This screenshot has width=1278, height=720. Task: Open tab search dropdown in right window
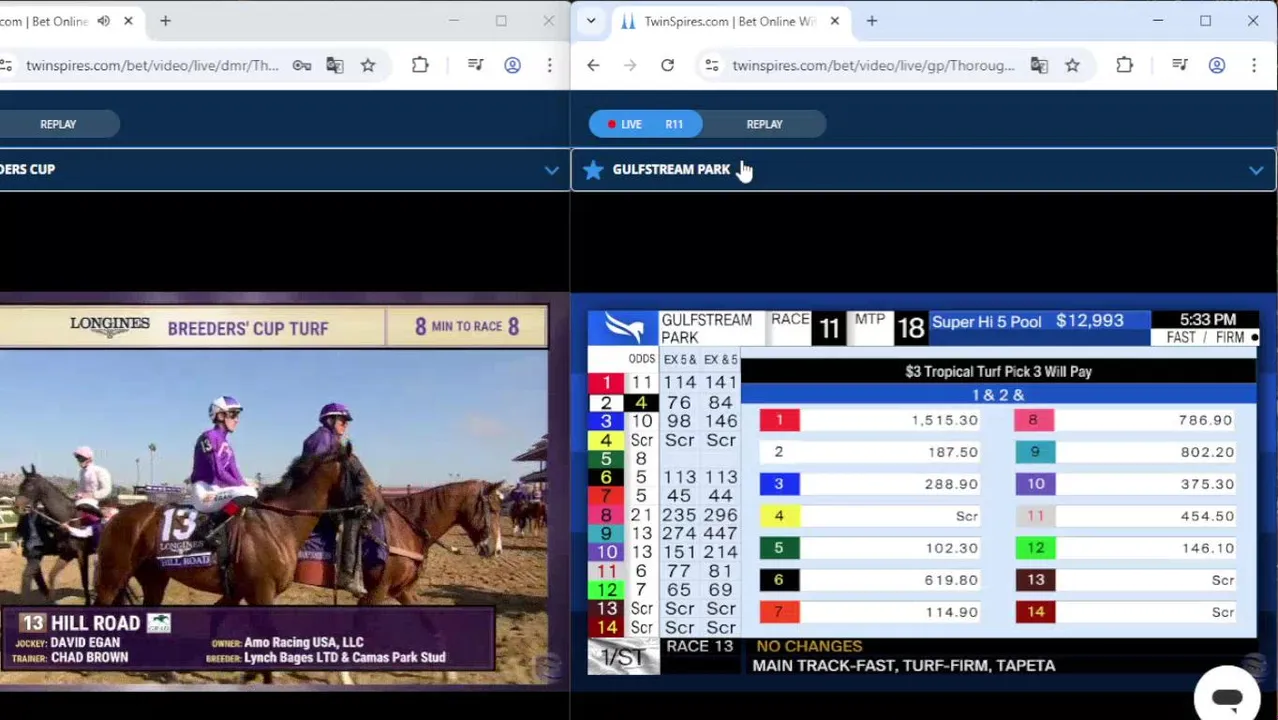[x=591, y=21]
